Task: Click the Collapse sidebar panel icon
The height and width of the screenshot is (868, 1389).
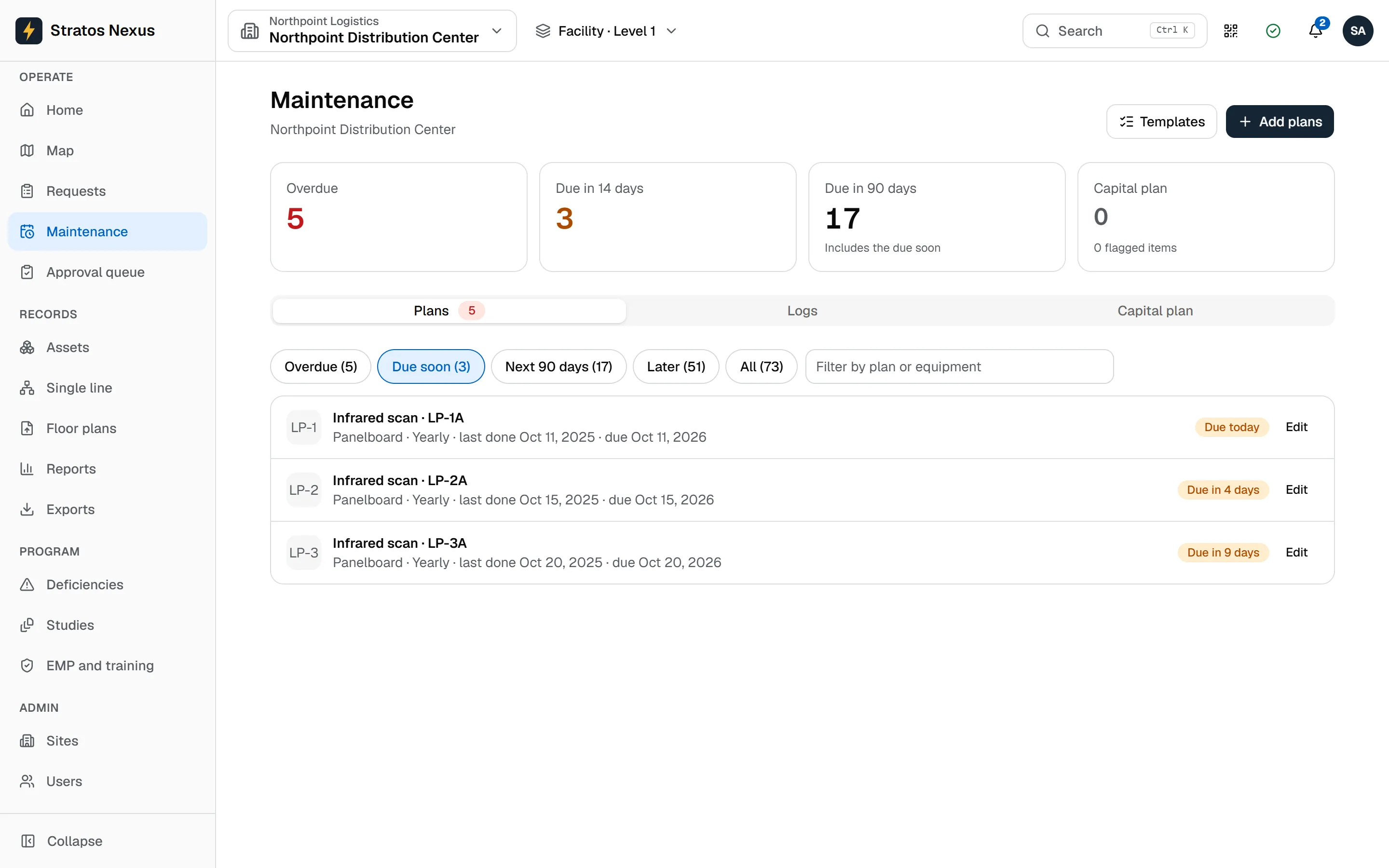Action: (27, 841)
